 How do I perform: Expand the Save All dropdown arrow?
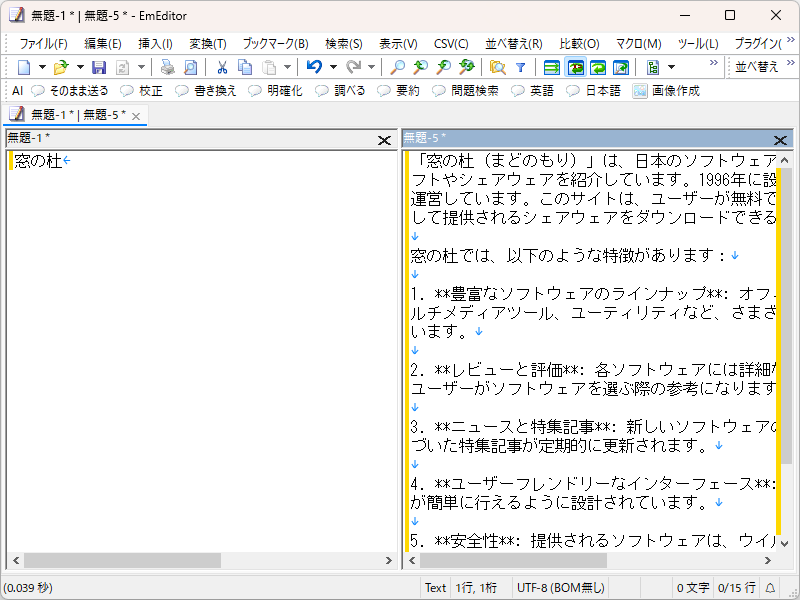click(x=141, y=67)
